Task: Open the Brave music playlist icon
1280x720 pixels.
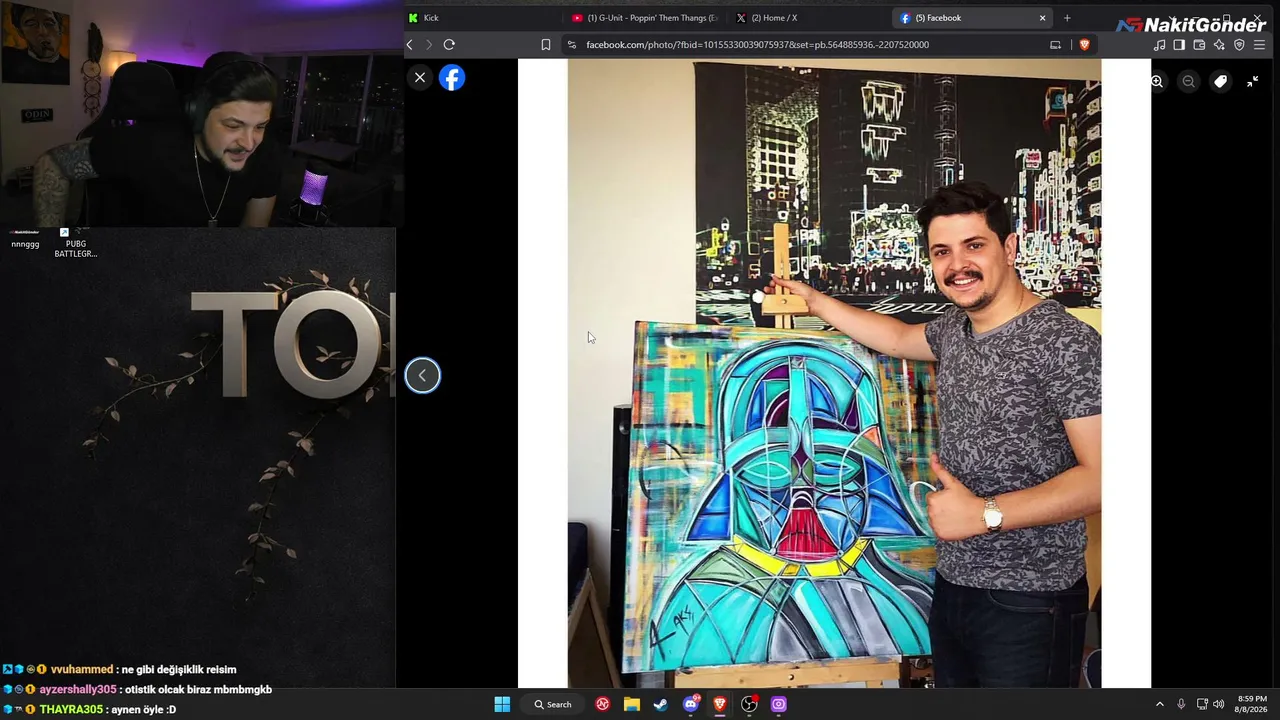Action: coord(1159,44)
